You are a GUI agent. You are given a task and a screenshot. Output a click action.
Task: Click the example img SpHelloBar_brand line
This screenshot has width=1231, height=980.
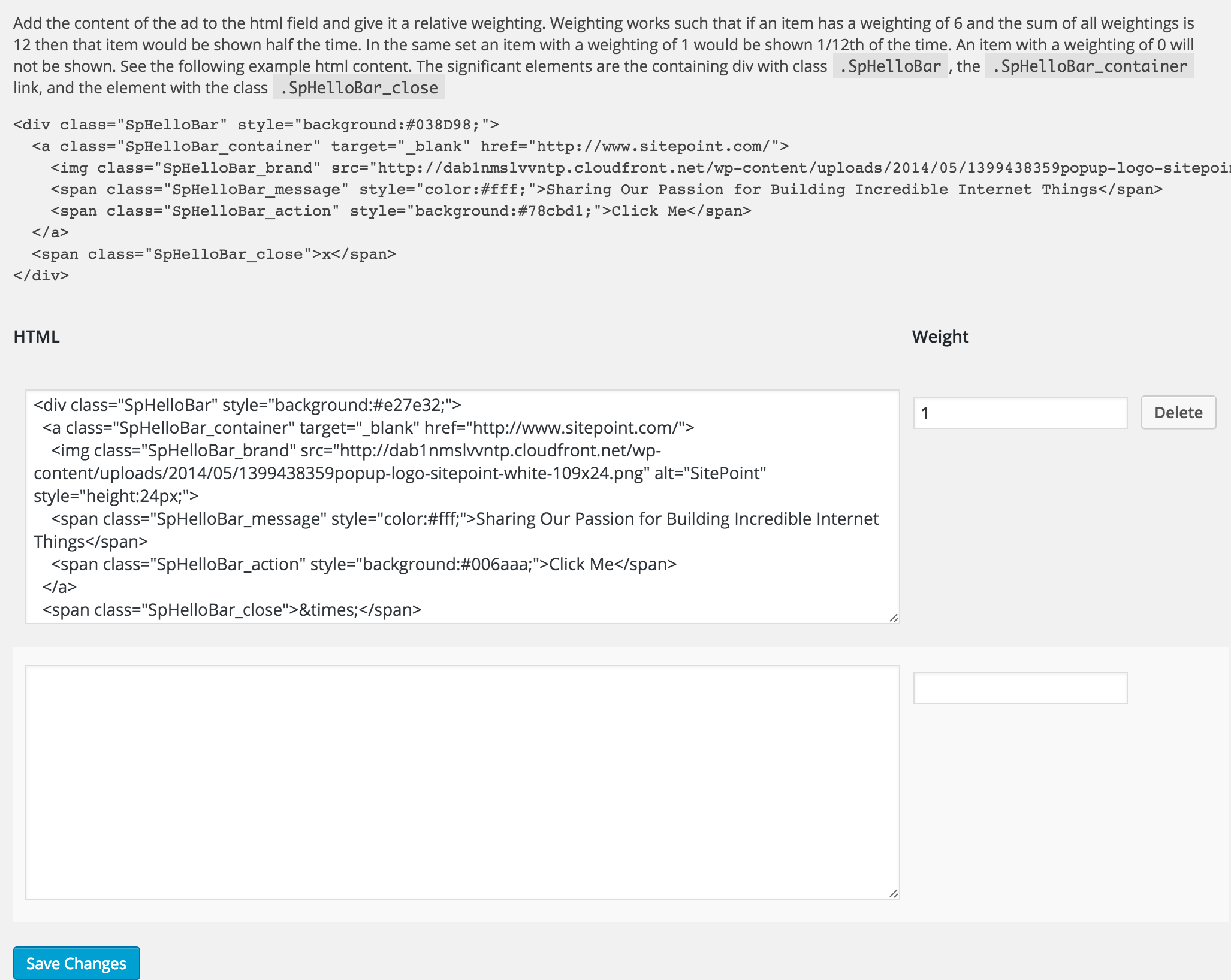[x=641, y=168]
